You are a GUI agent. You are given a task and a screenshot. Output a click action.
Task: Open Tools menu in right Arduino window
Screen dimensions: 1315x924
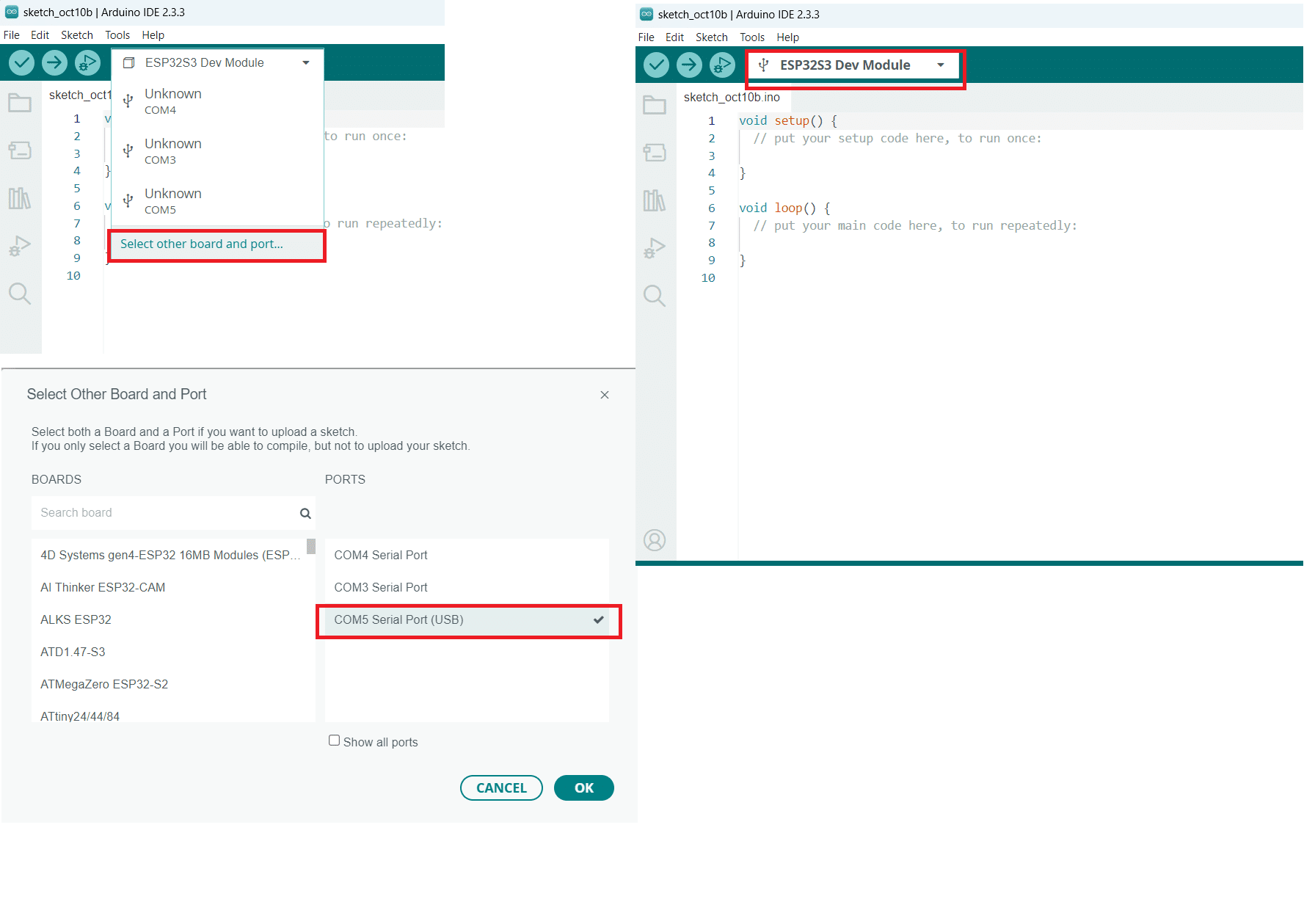pos(752,37)
